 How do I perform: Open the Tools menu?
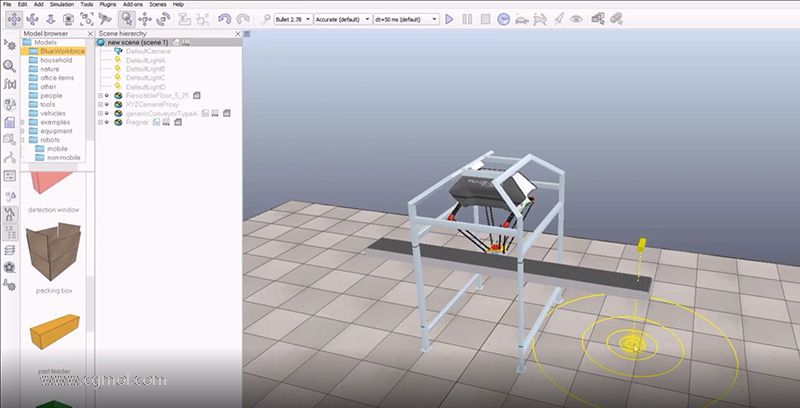pyautogui.click(x=87, y=4)
